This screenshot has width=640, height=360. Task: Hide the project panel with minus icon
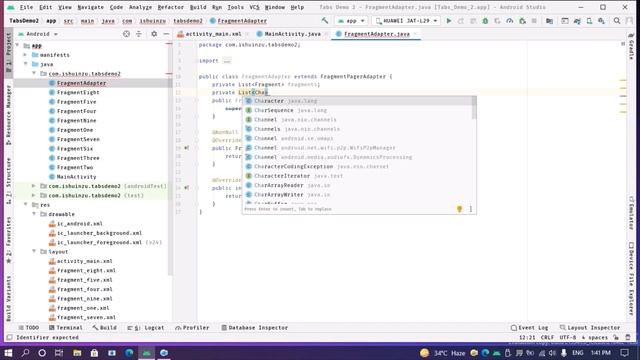(166, 34)
